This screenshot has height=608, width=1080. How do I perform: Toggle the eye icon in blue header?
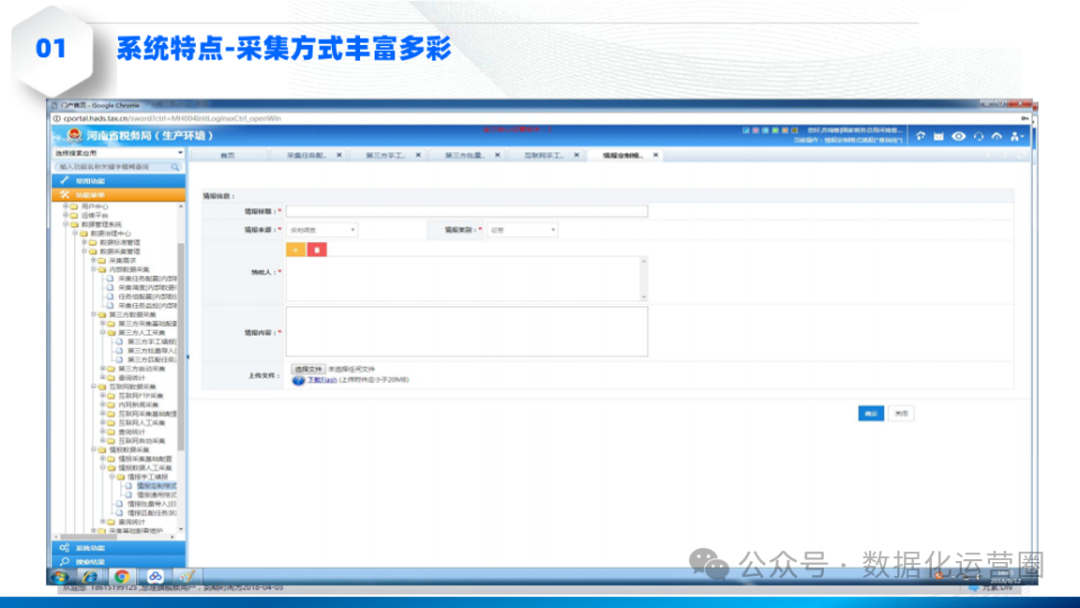coord(958,136)
